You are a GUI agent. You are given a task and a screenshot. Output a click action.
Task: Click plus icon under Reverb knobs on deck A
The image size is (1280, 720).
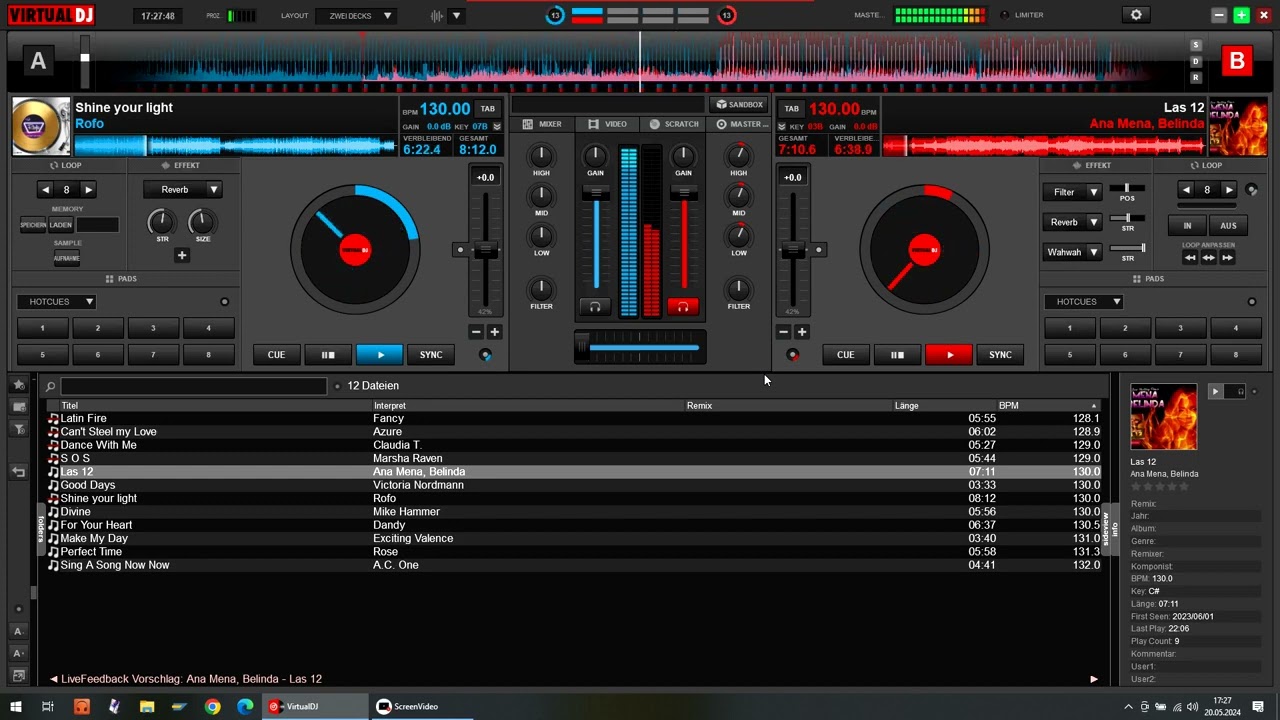(x=182, y=255)
